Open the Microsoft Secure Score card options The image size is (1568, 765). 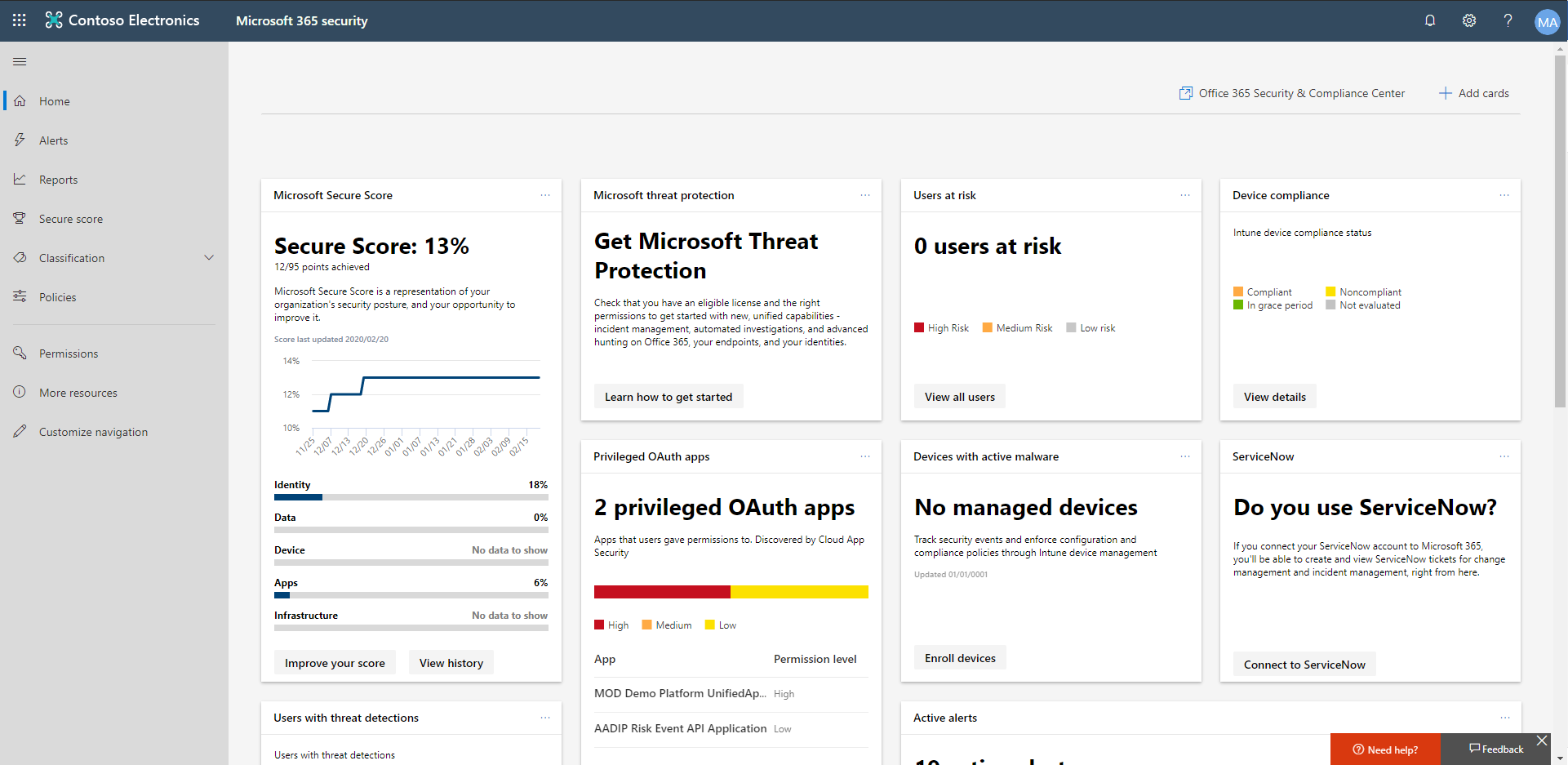click(545, 195)
